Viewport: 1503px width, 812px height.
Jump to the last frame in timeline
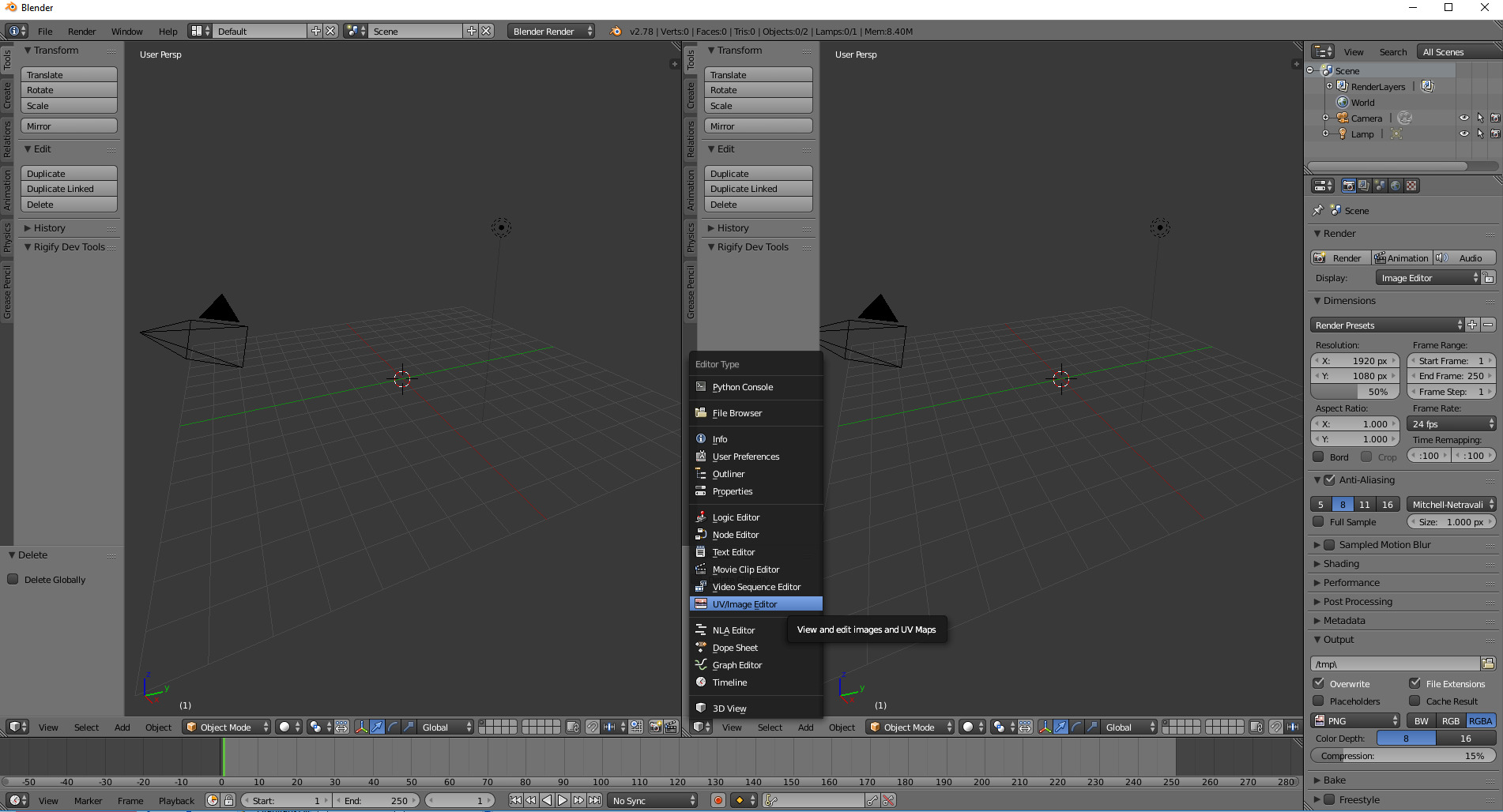[x=594, y=800]
